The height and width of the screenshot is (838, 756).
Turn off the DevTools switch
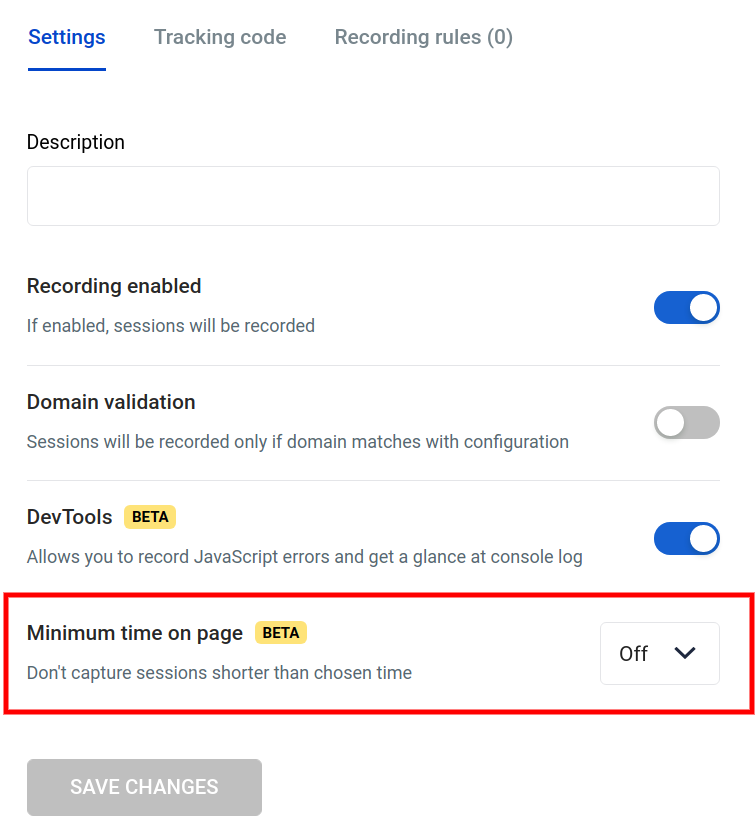pyautogui.click(x=686, y=538)
